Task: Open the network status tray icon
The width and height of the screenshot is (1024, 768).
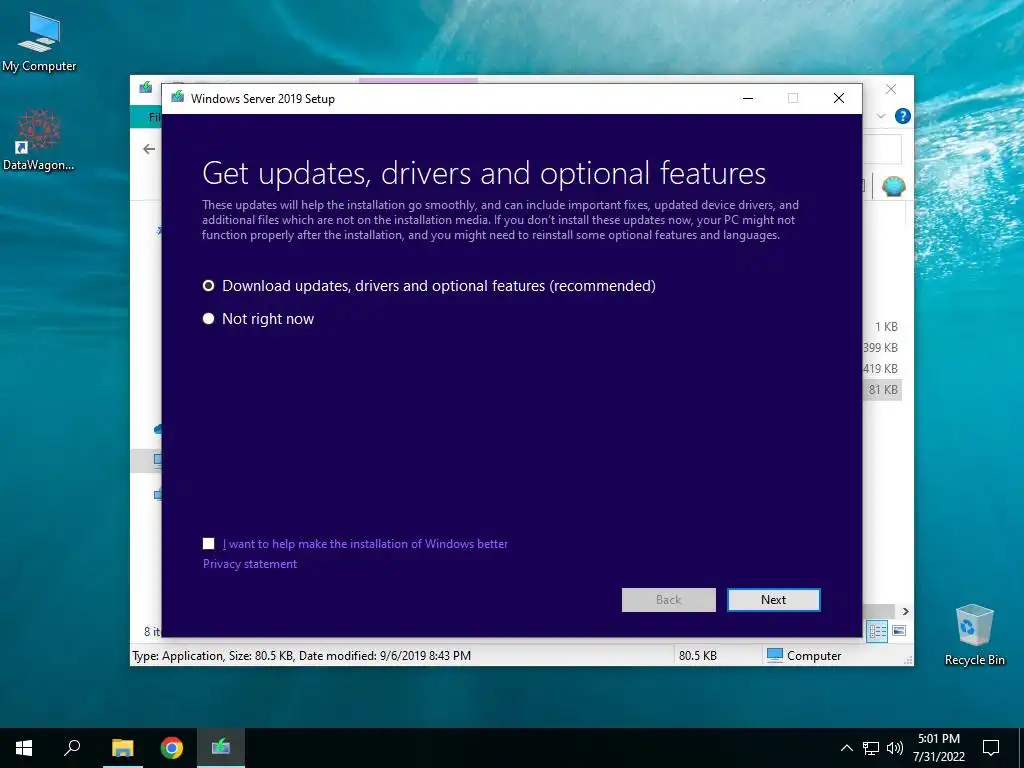Action: click(871, 748)
